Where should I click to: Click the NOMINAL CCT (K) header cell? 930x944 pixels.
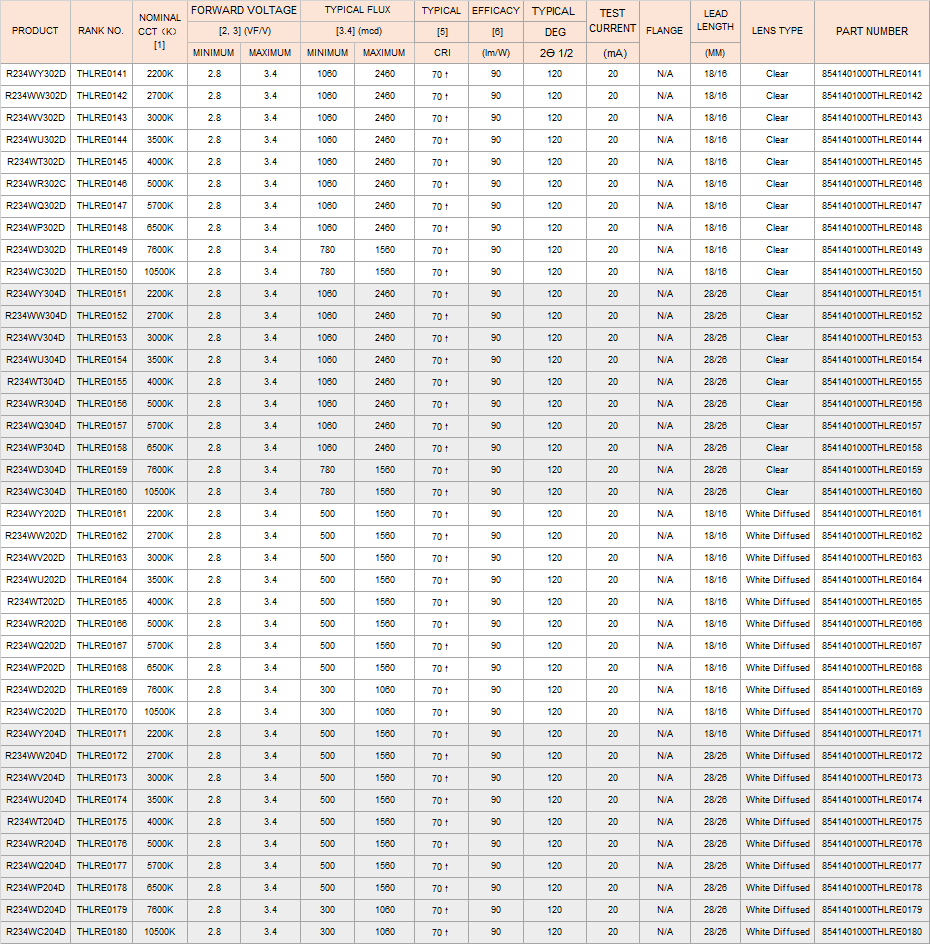click(160, 31)
